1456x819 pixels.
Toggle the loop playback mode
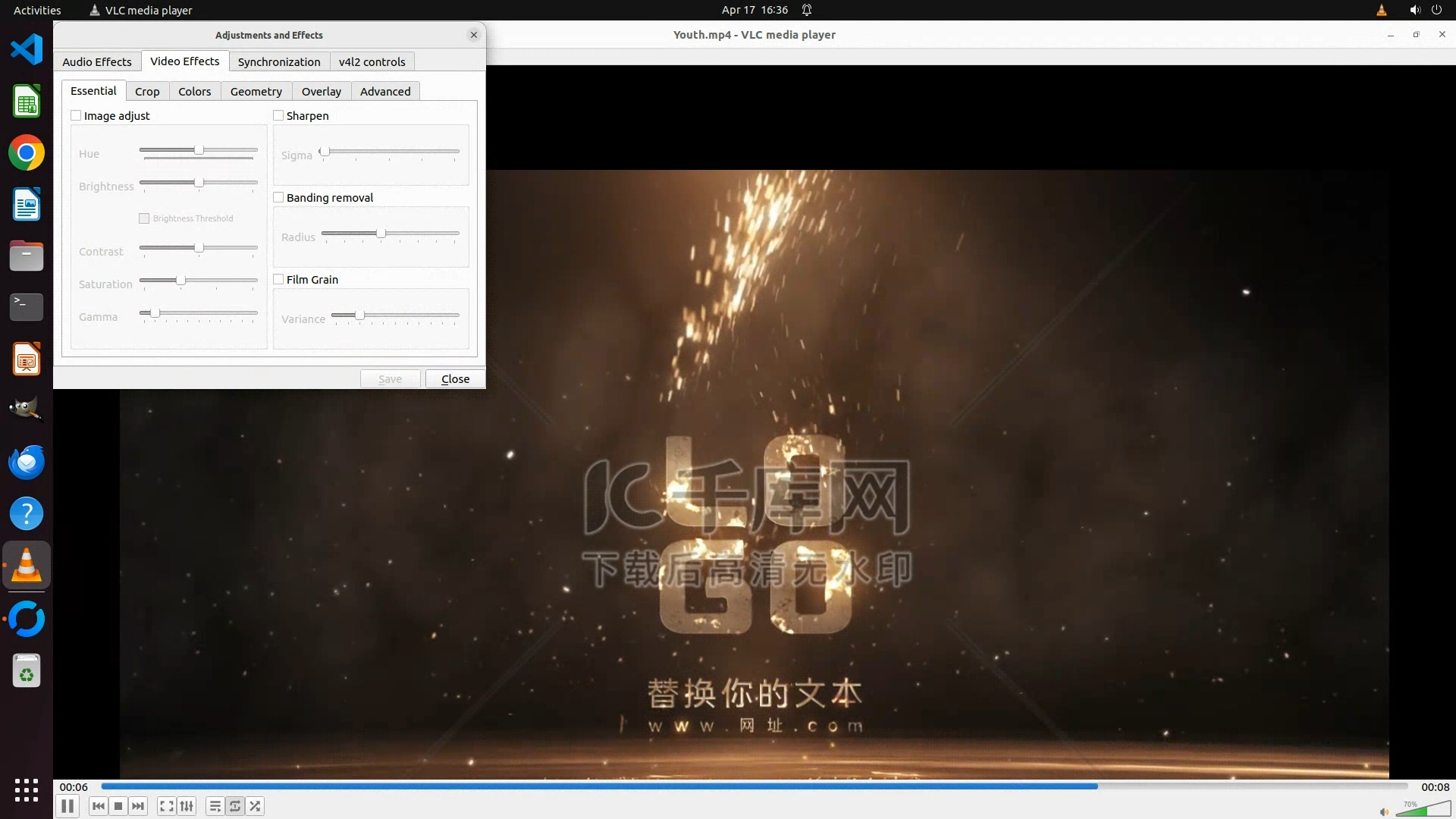click(235, 806)
